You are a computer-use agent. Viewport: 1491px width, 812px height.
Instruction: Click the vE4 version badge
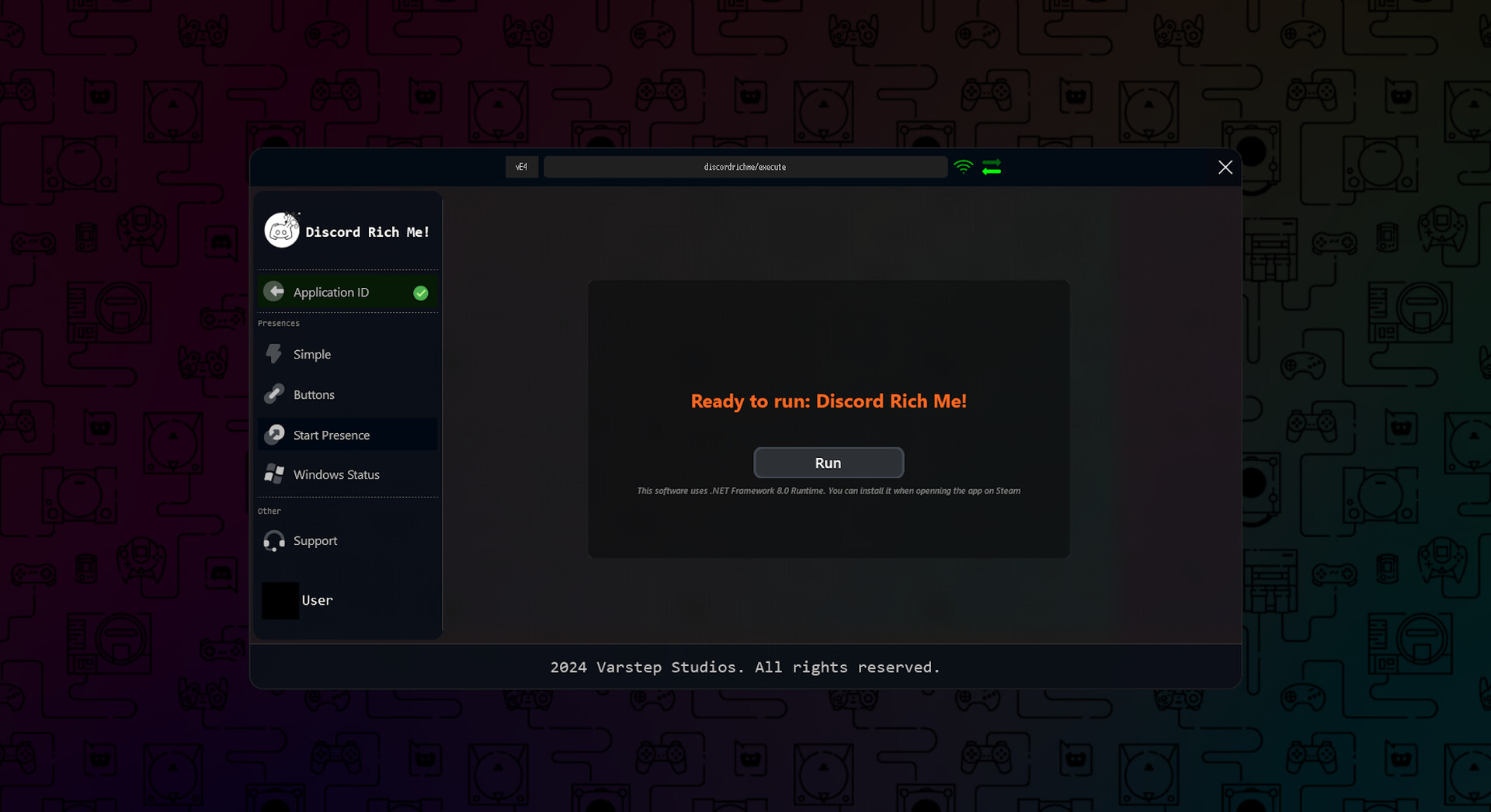(x=522, y=167)
